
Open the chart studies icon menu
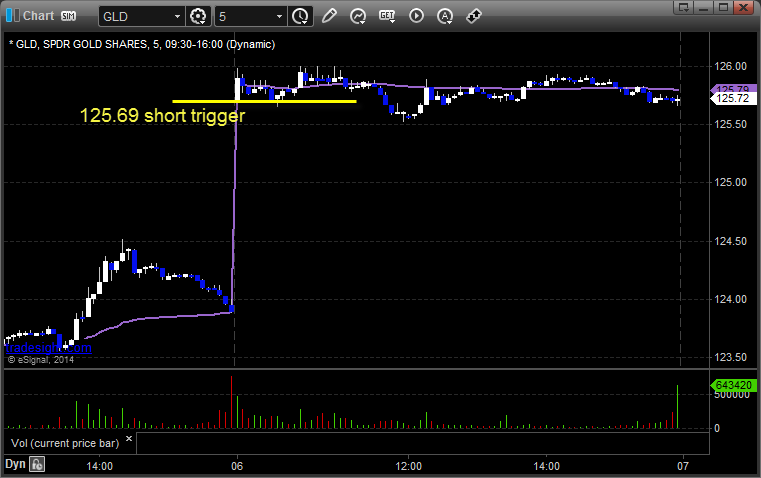point(358,16)
